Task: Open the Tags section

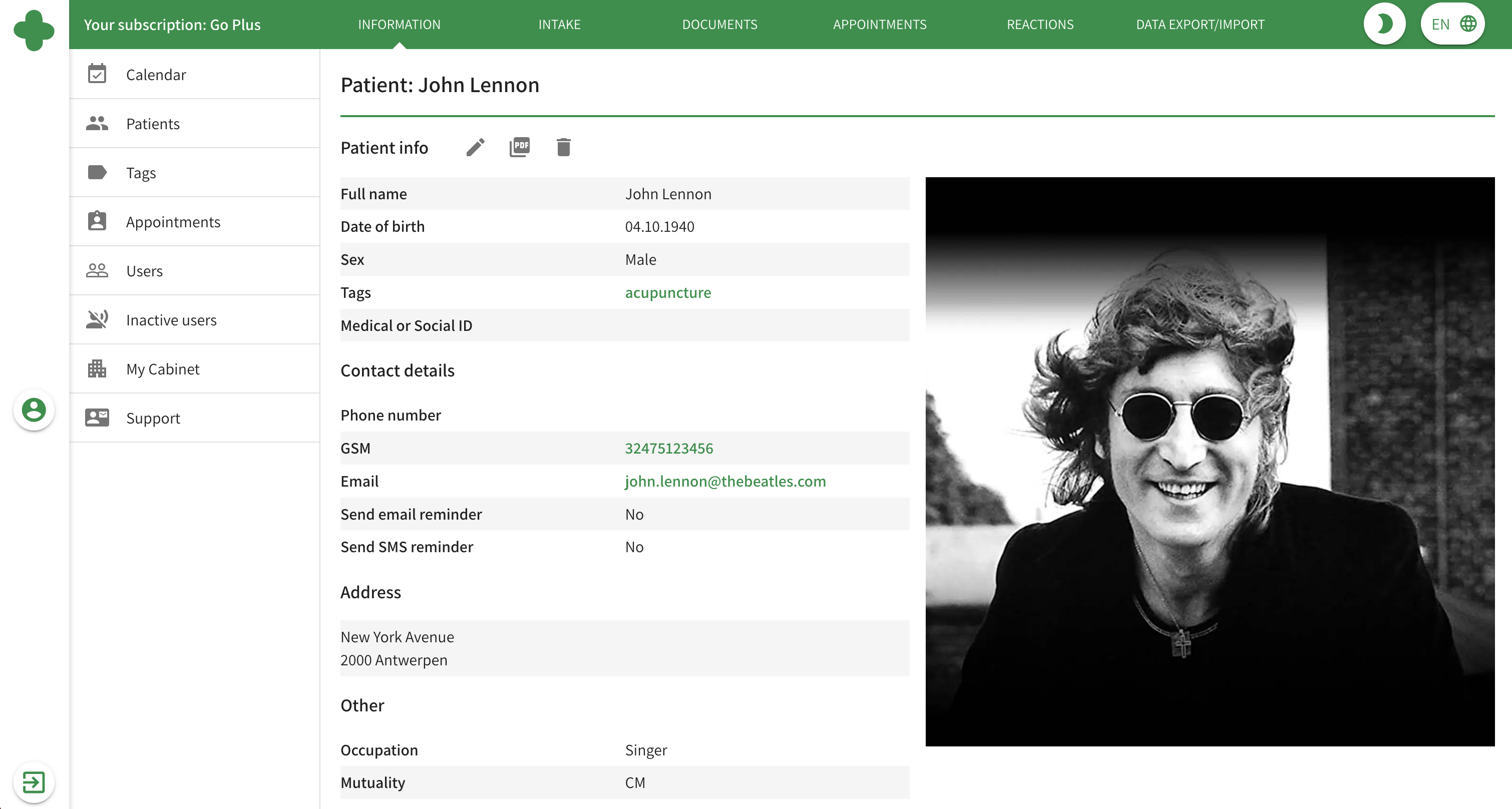Action: tap(141, 173)
